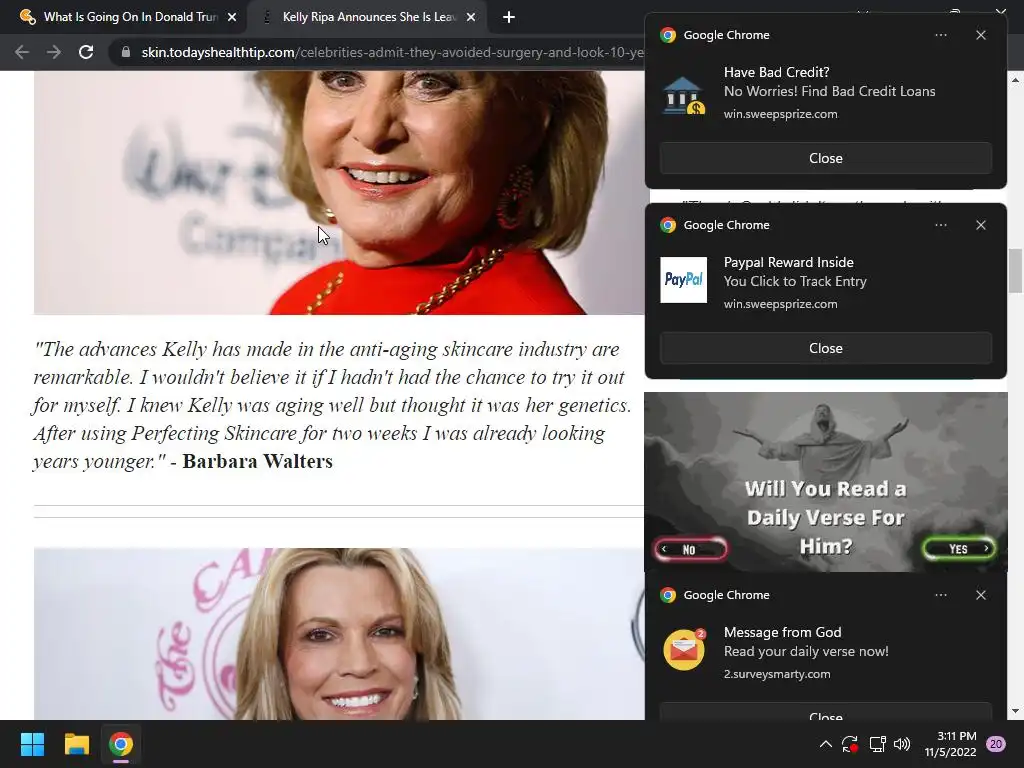Click the 'Barbara Walters' name text
The image size is (1024, 768).
[257, 461]
